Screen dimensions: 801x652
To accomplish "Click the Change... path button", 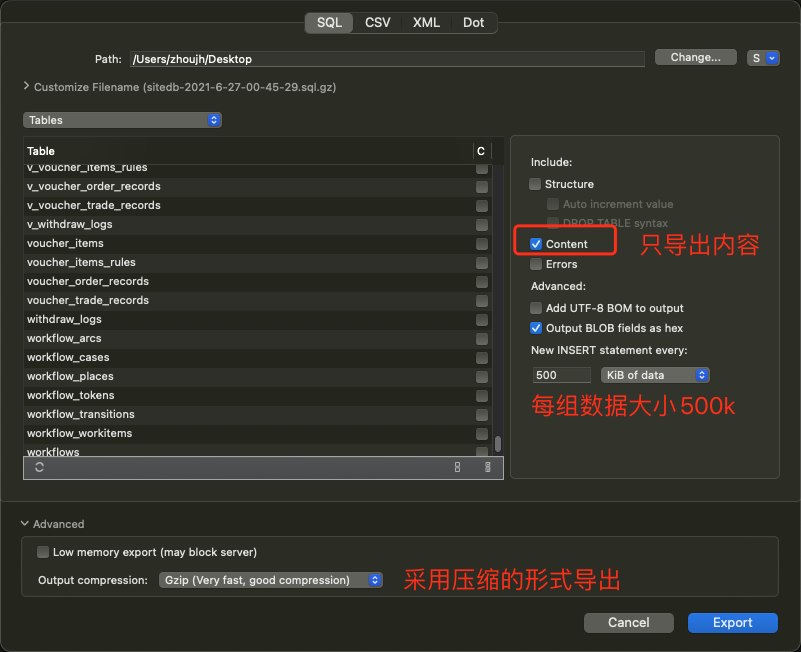I will click(x=695, y=57).
